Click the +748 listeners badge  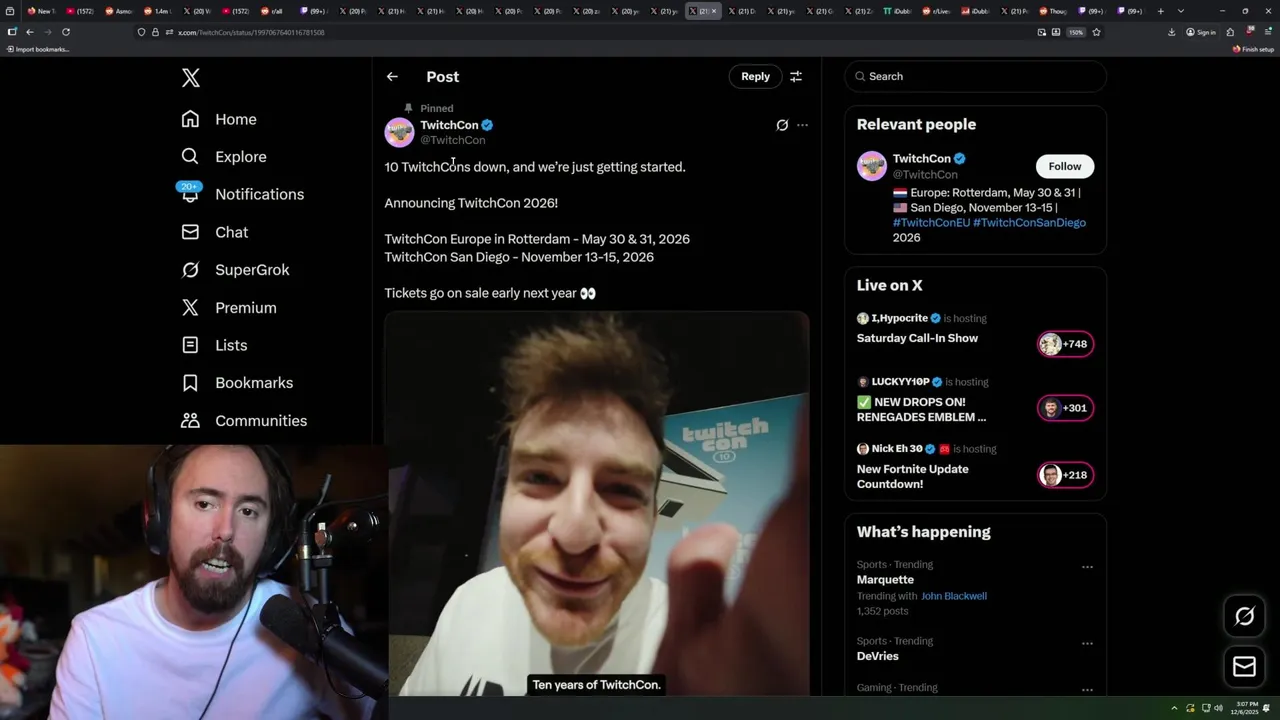[1065, 344]
